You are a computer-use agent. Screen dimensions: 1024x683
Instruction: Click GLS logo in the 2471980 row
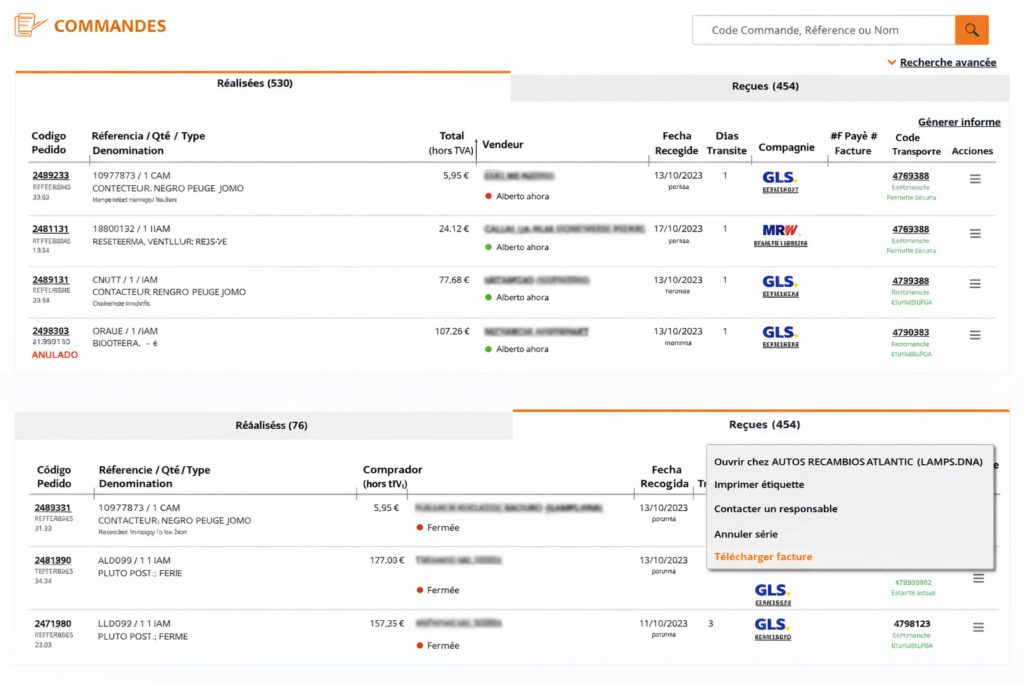(772, 624)
